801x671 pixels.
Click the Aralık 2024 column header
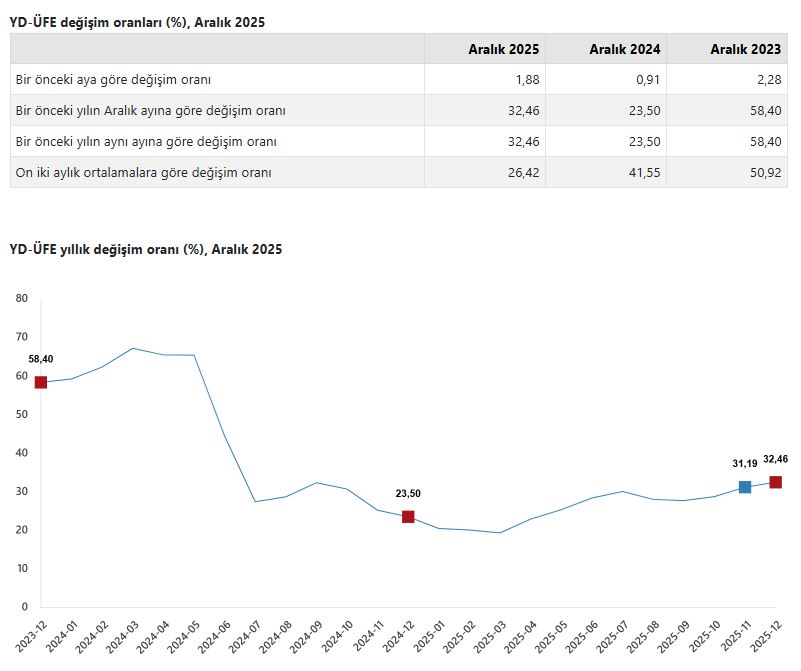[x=624, y=49]
